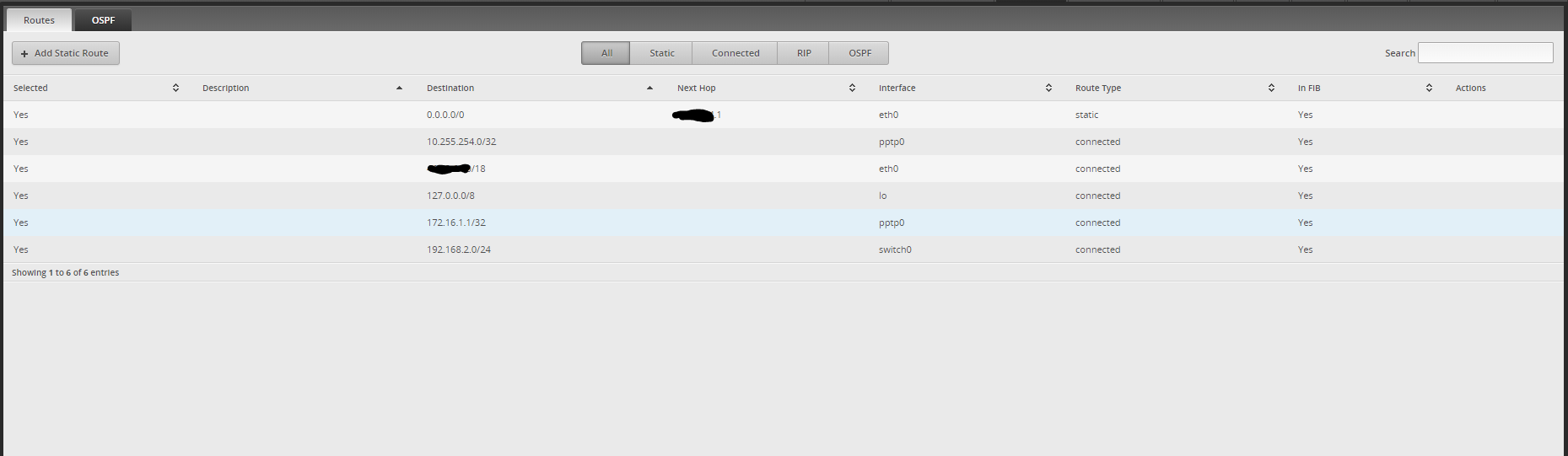This screenshot has width=1568, height=456.
Task: Open the Routes tab
Action: [39, 20]
